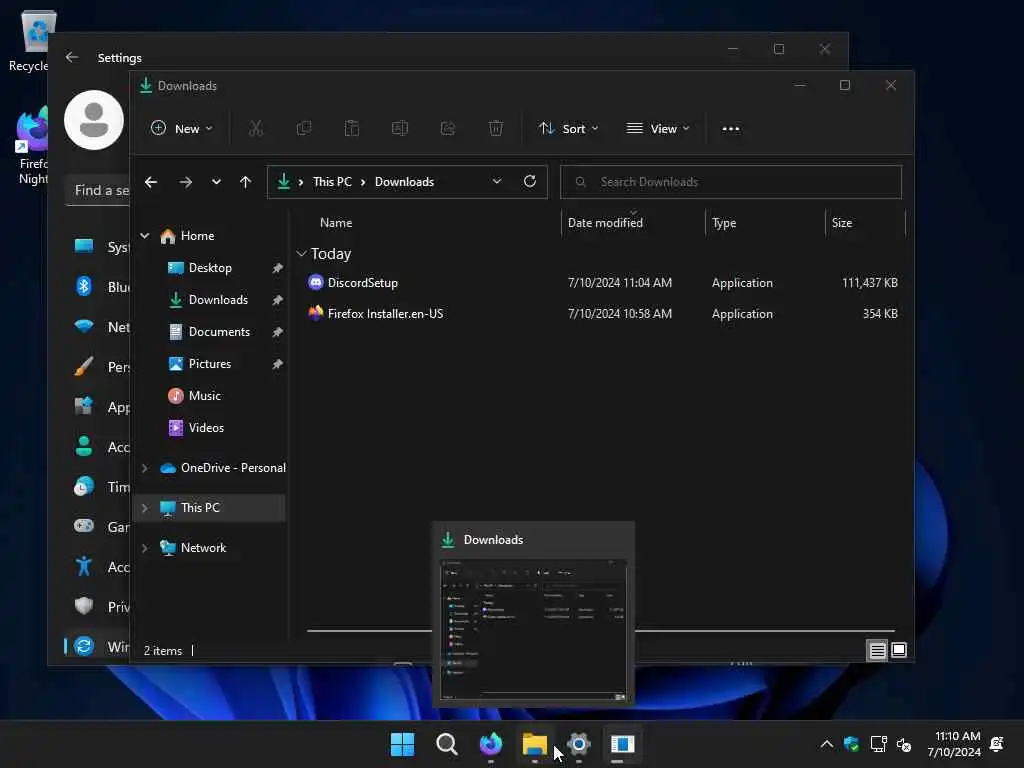This screenshot has height=768, width=1024.
Task: Select Music in navigation pane
Action: (204, 396)
